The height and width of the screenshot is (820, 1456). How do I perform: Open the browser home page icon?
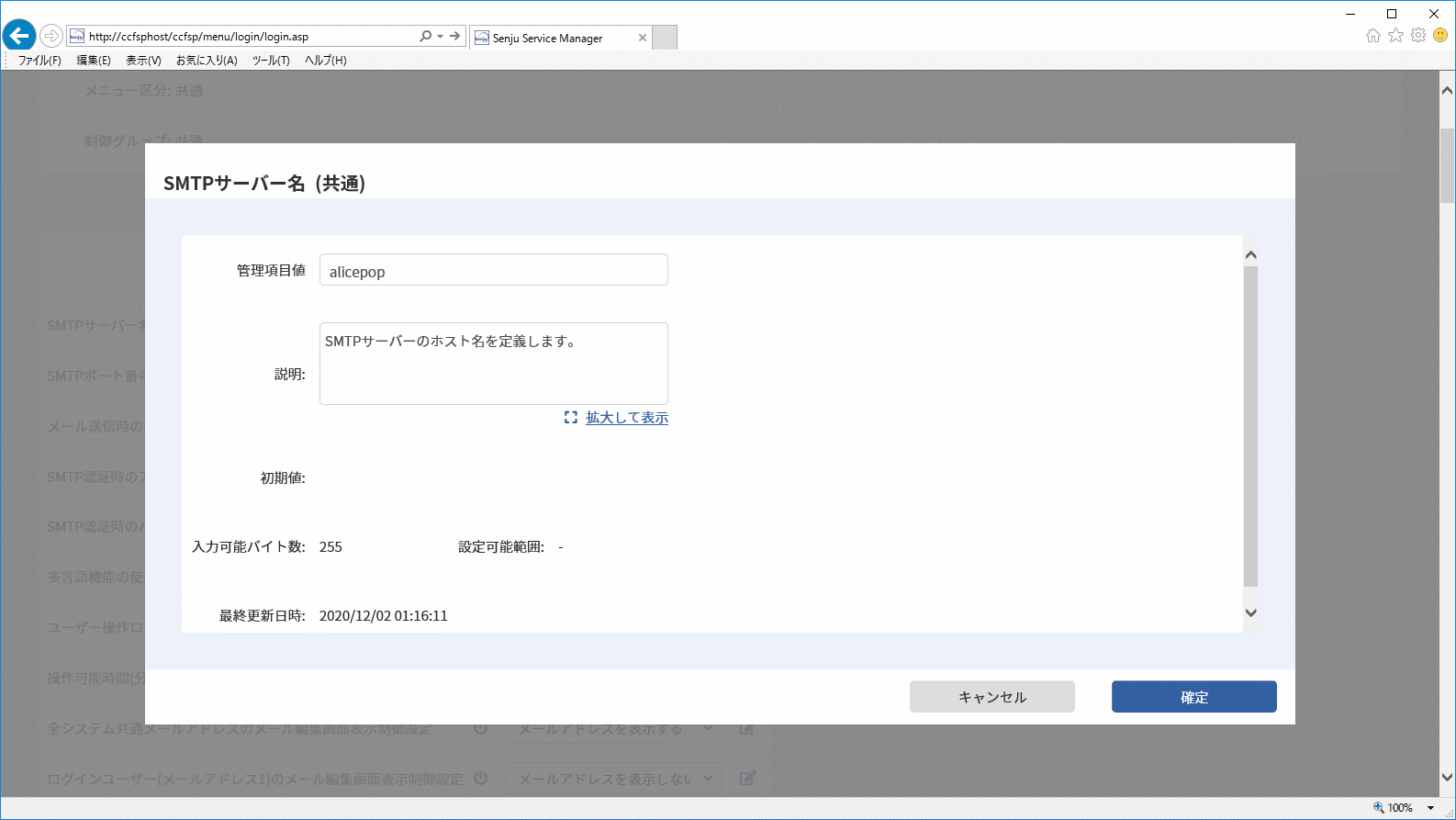(1373, 36)
